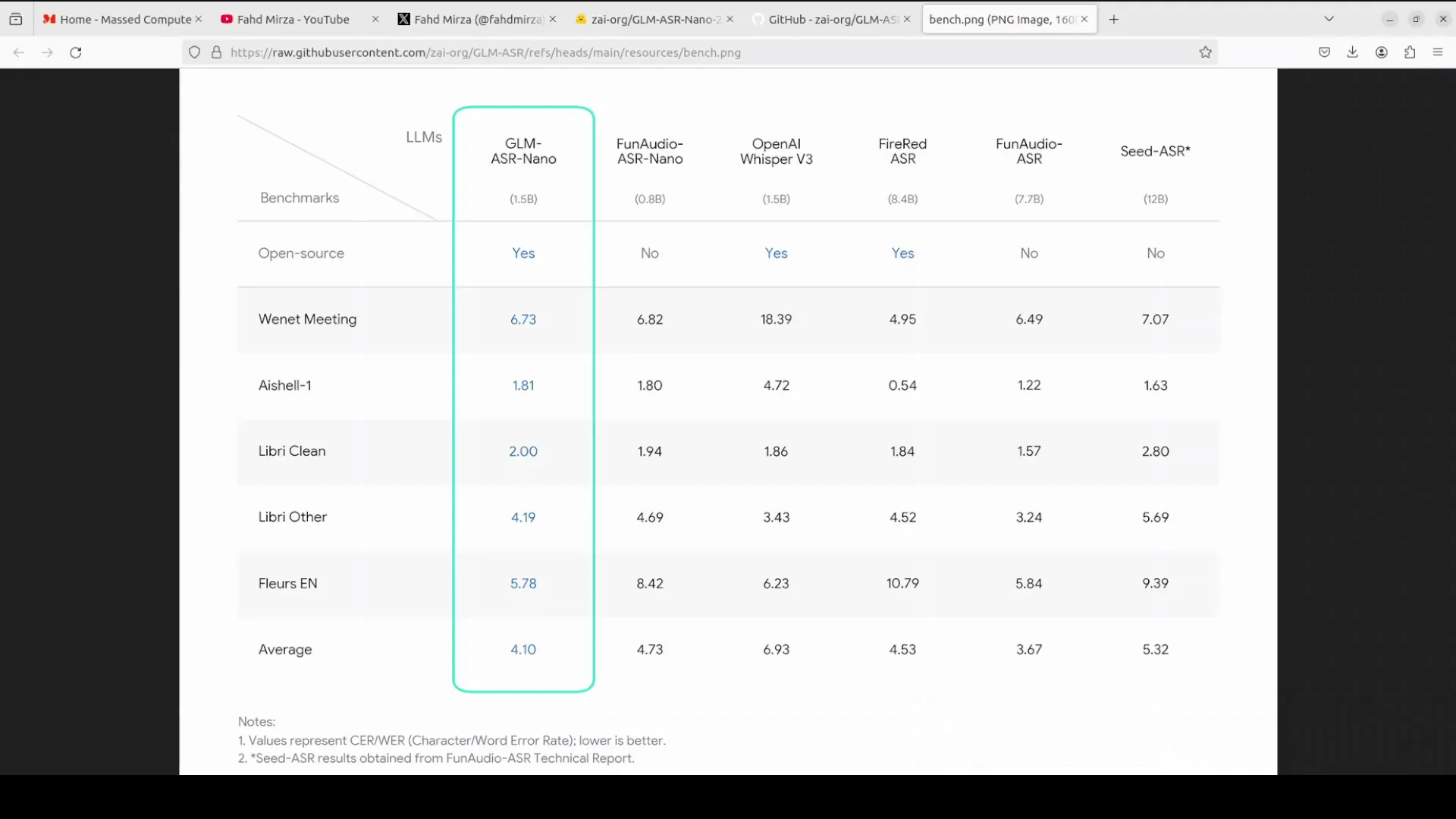
Task: Click the site security padlock icon
Action: coord(216,52)
